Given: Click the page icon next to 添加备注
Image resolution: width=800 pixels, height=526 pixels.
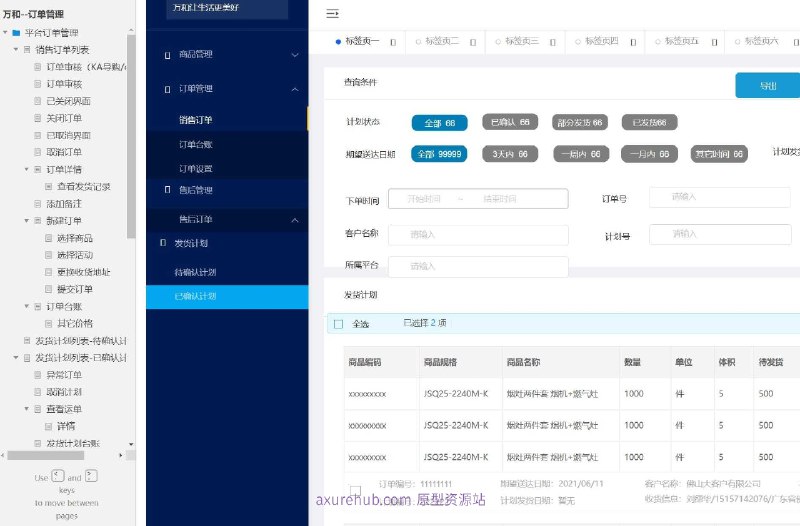Looking at the screenshot, I should pyautogui.click(x=38, y=204).
